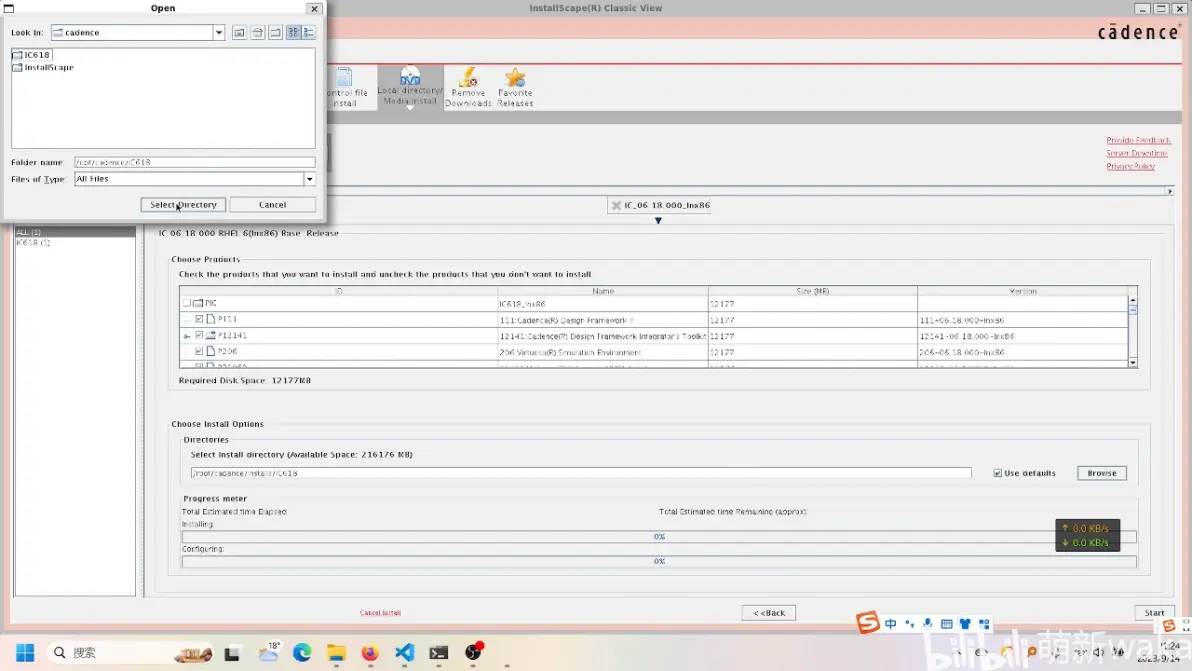Cancel the Open dialog
The height and width of the screenshot is (671, 1192).
[x=272, y=204]
